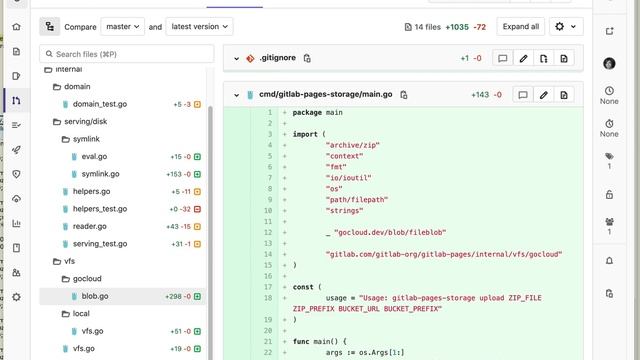Comment on the .gitignore file

click(502, 58)
